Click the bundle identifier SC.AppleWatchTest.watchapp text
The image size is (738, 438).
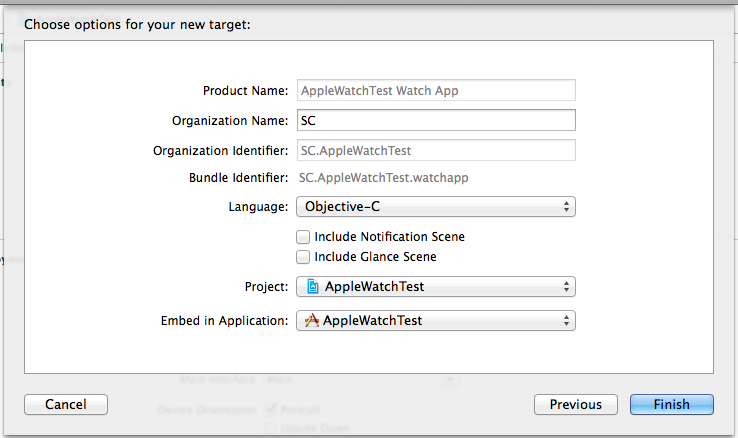pos(385,178)
